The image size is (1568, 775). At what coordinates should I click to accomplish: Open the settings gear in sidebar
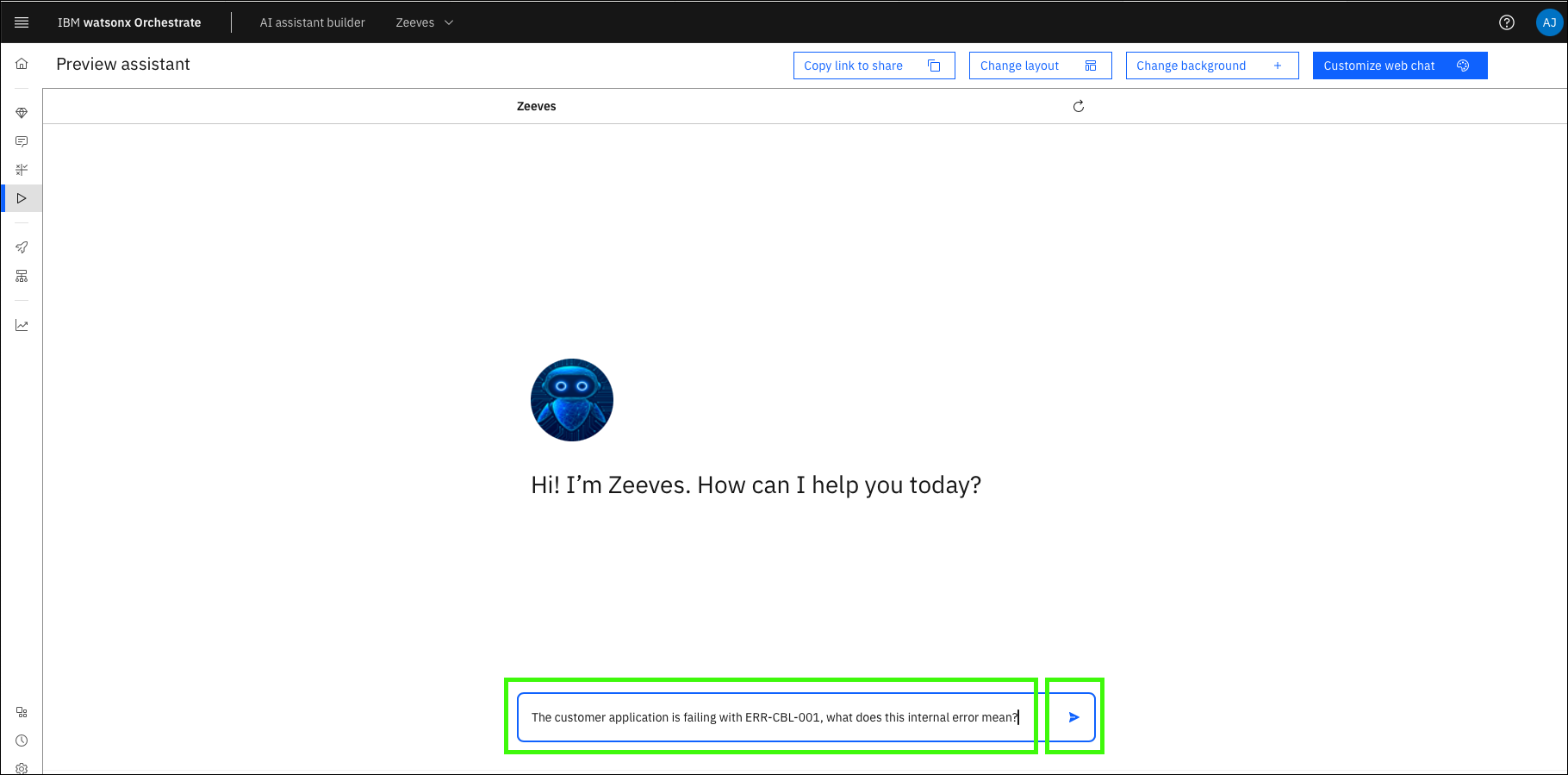[x=22, y=768]
